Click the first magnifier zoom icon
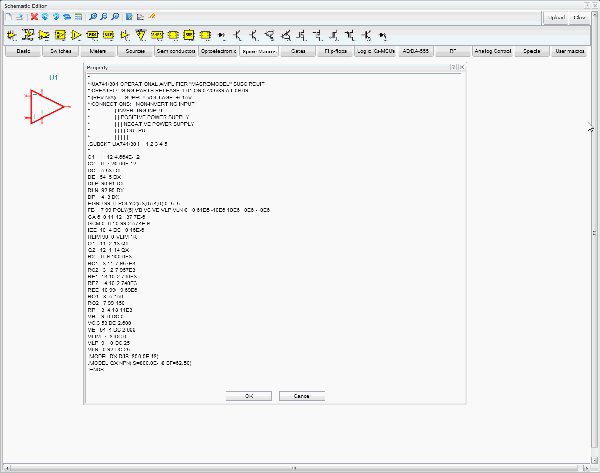 click(93, 17)
